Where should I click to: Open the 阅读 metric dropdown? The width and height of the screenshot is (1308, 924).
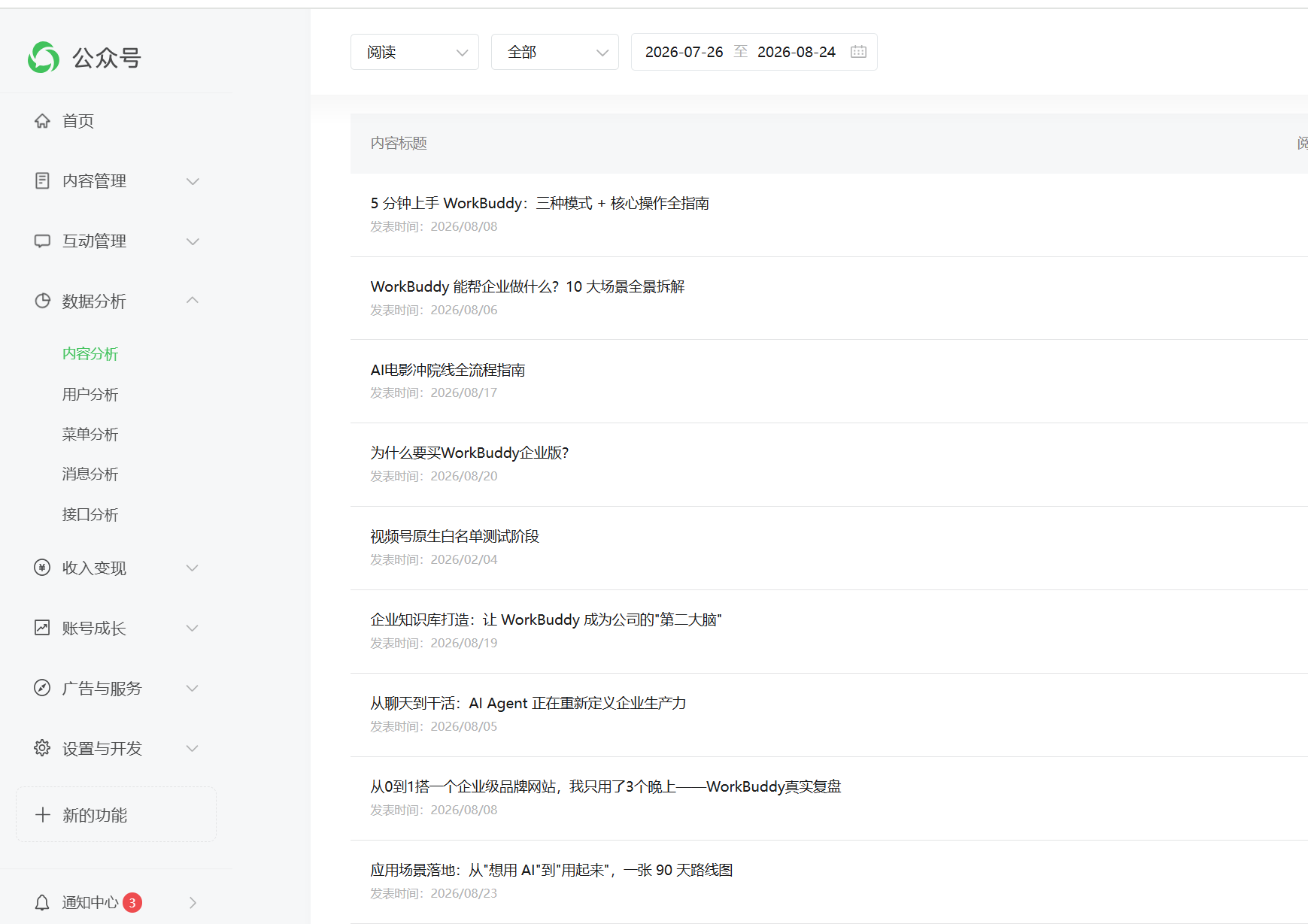tap(414, 52)
